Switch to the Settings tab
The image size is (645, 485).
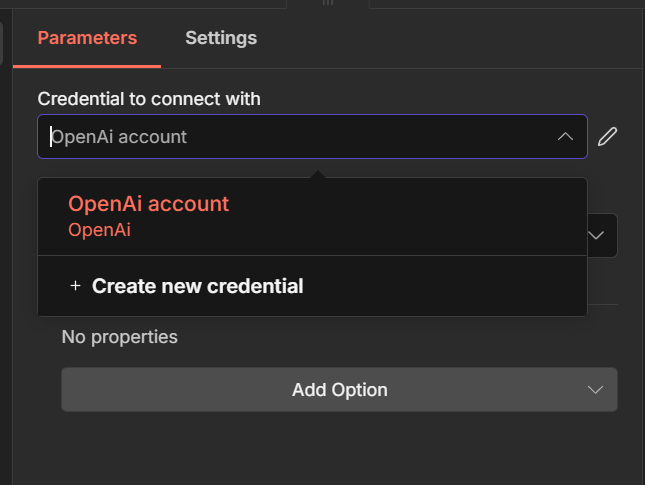click(x=221, y=38)
